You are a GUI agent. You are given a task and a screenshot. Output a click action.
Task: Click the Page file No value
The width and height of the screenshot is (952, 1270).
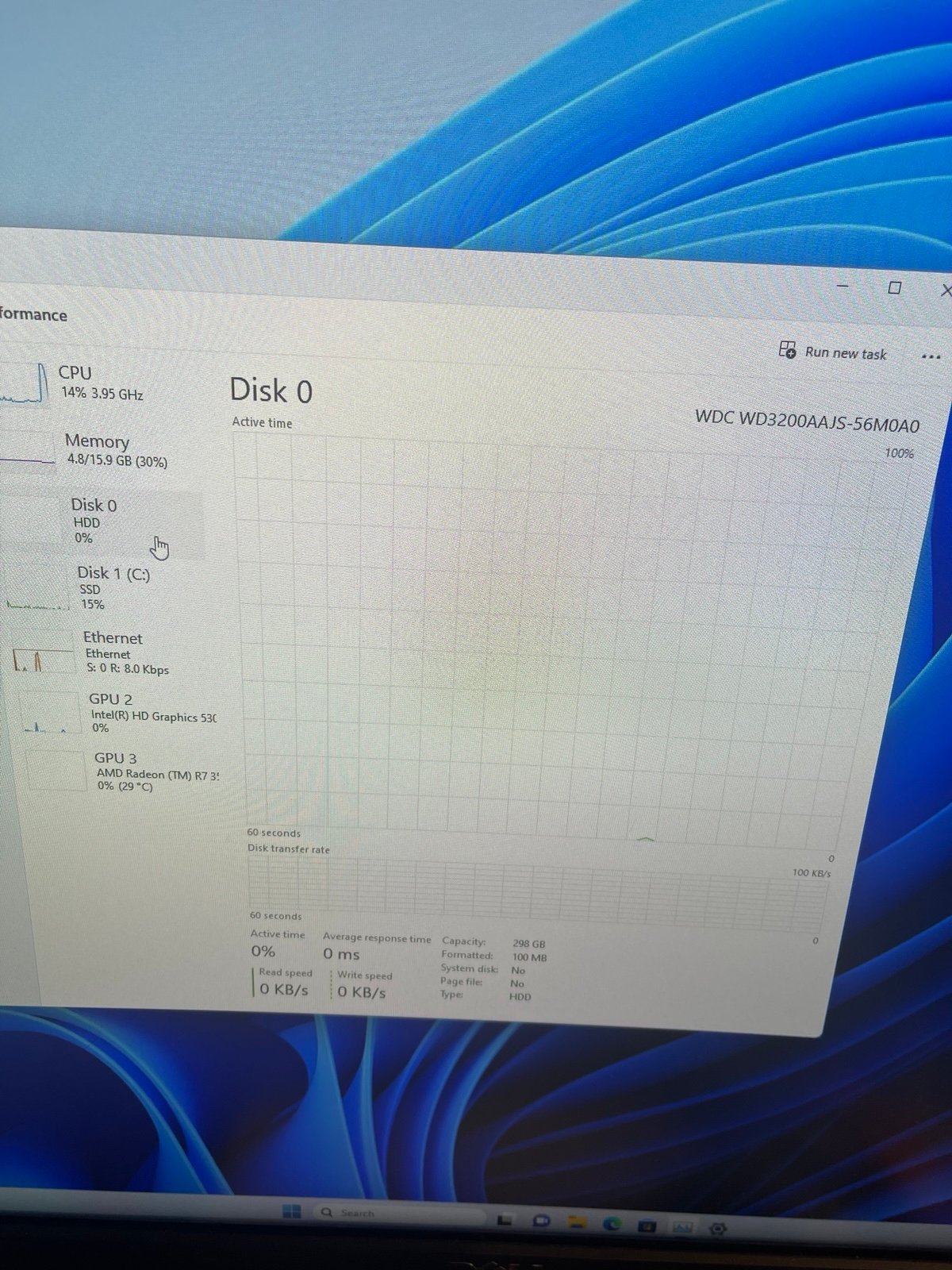point(517,983)
